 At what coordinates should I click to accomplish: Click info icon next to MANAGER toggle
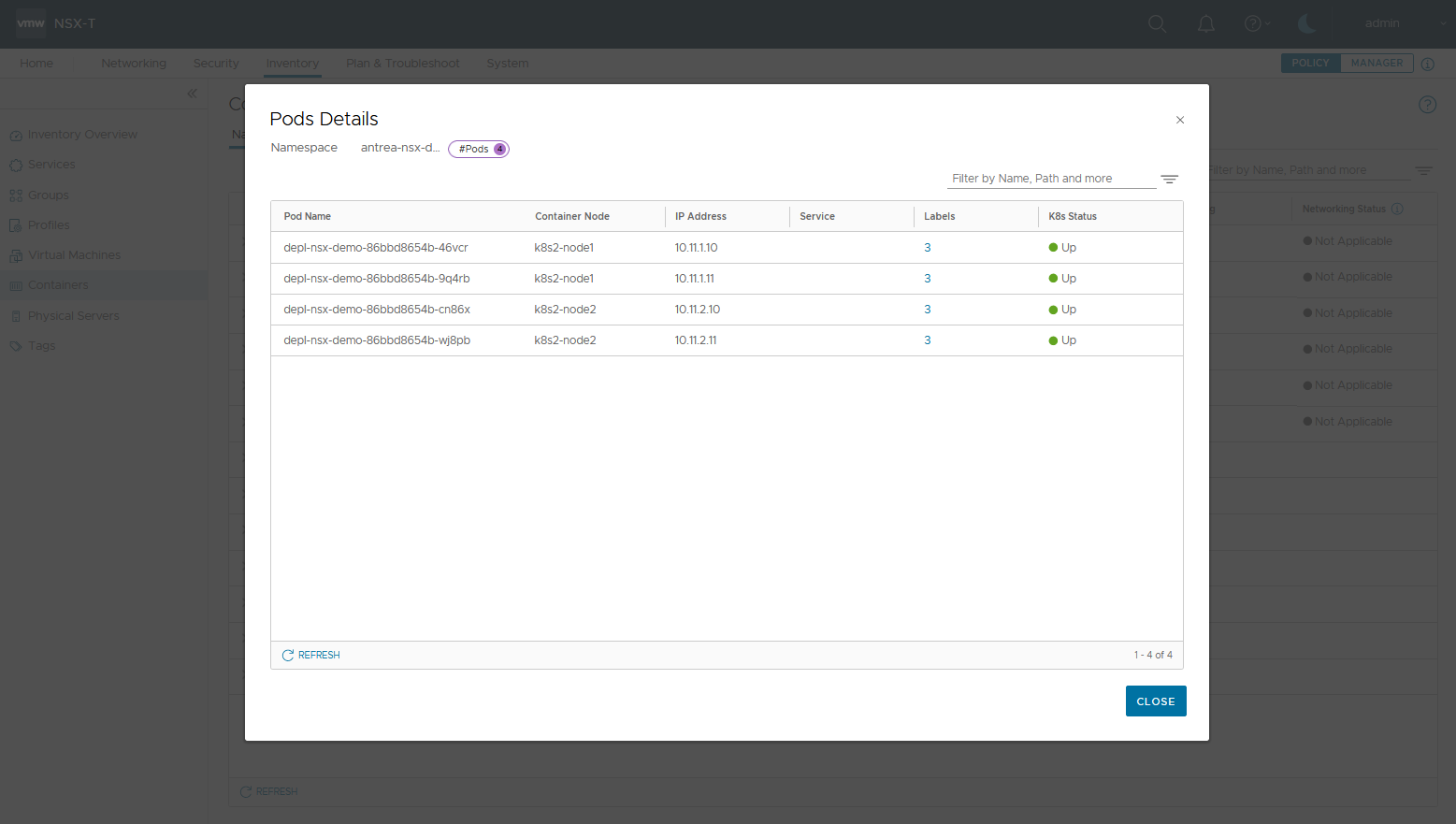pyautogui.click(x=1428, y=64)
